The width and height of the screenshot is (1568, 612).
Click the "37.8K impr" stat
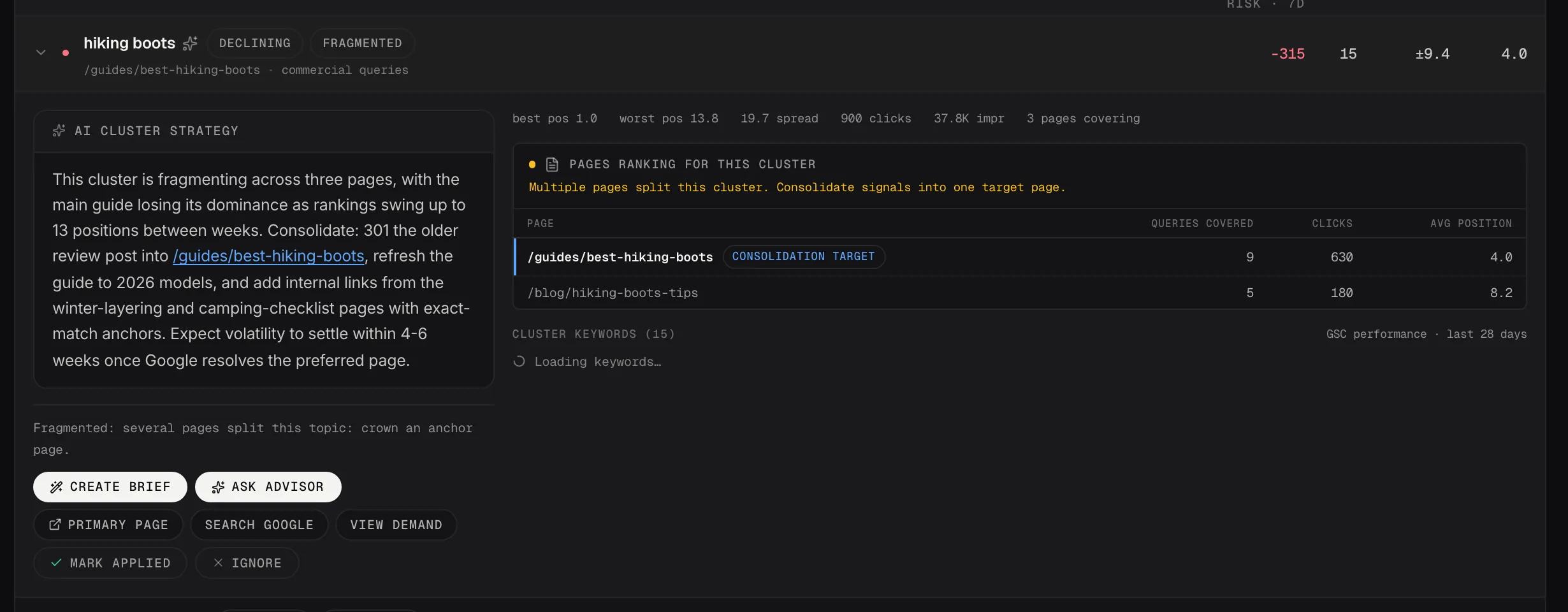(969, 119)
